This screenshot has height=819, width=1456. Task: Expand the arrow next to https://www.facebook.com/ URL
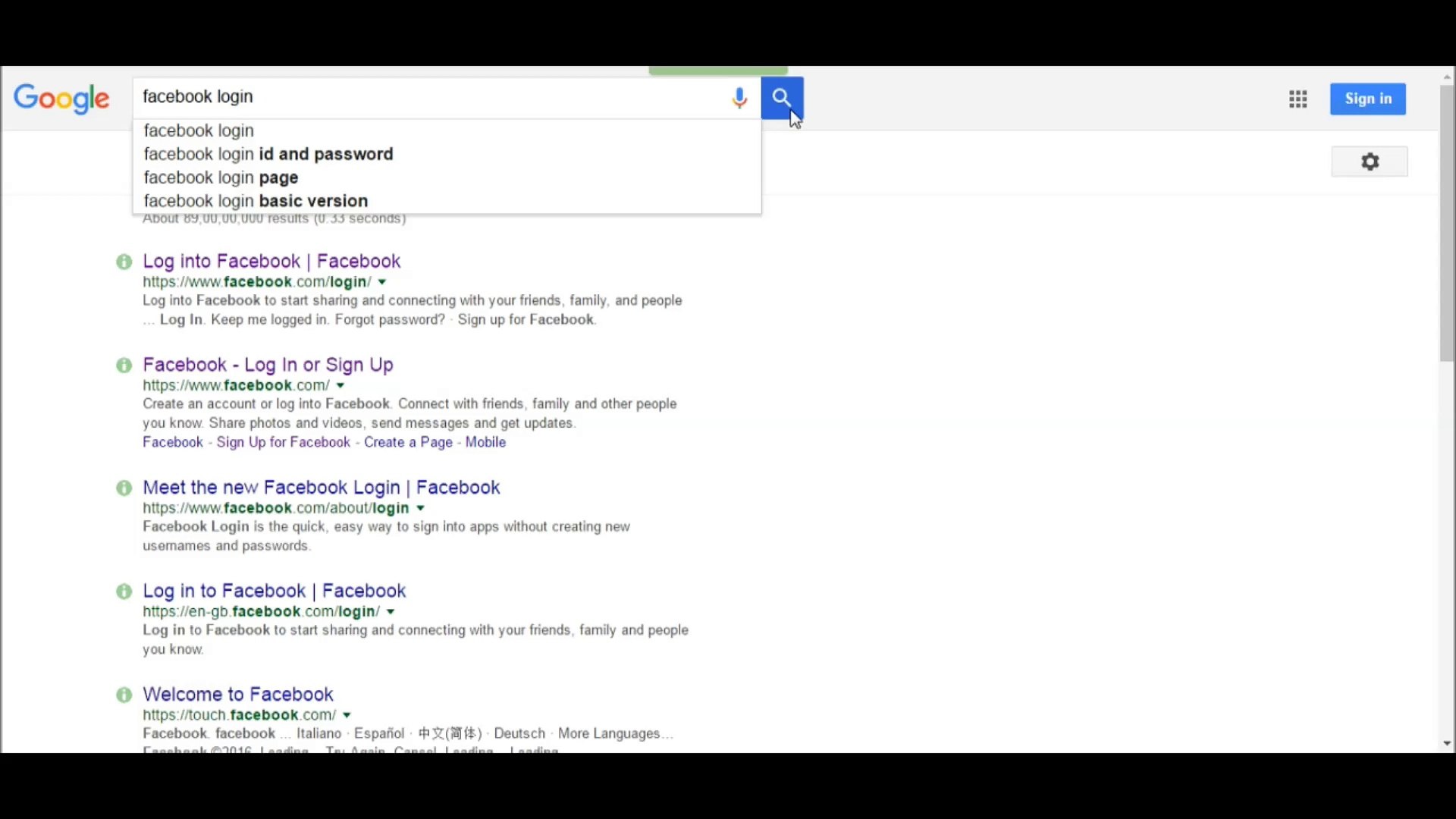point(340,386)
